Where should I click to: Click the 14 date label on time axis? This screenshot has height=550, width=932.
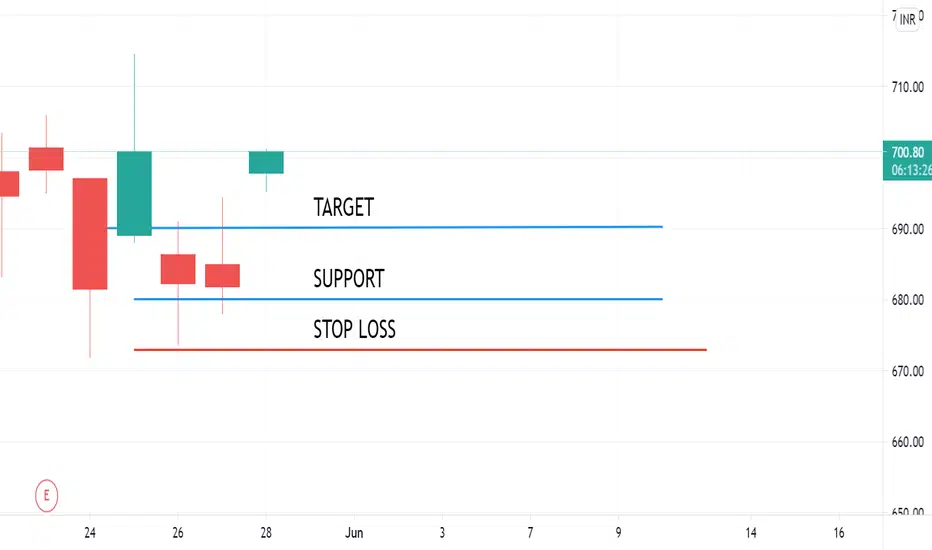point(751,533)
